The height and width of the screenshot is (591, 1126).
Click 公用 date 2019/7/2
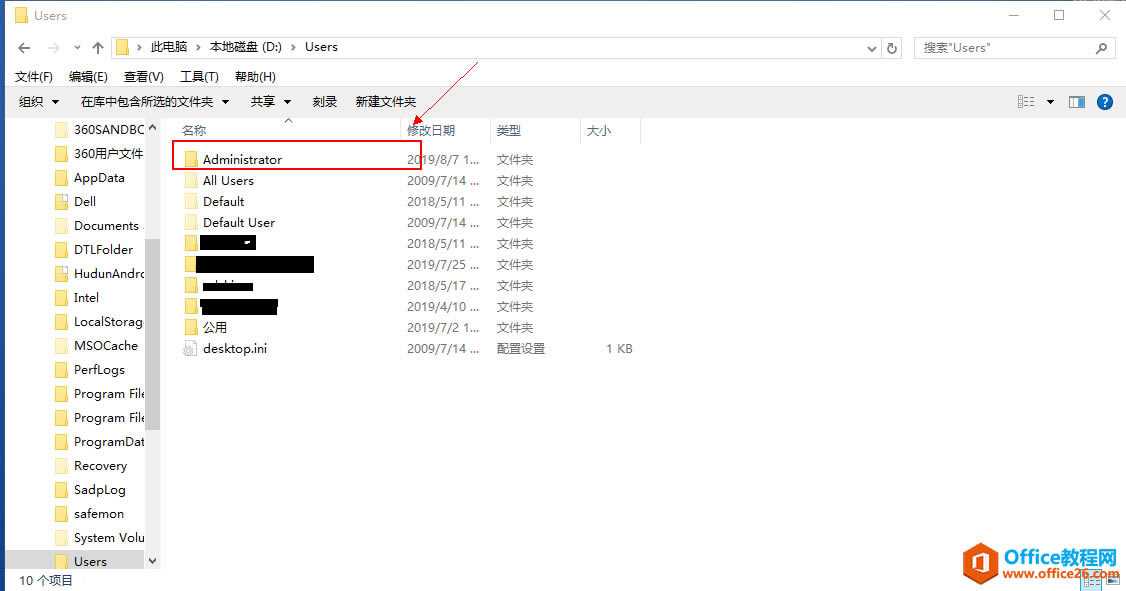point(443,328)
